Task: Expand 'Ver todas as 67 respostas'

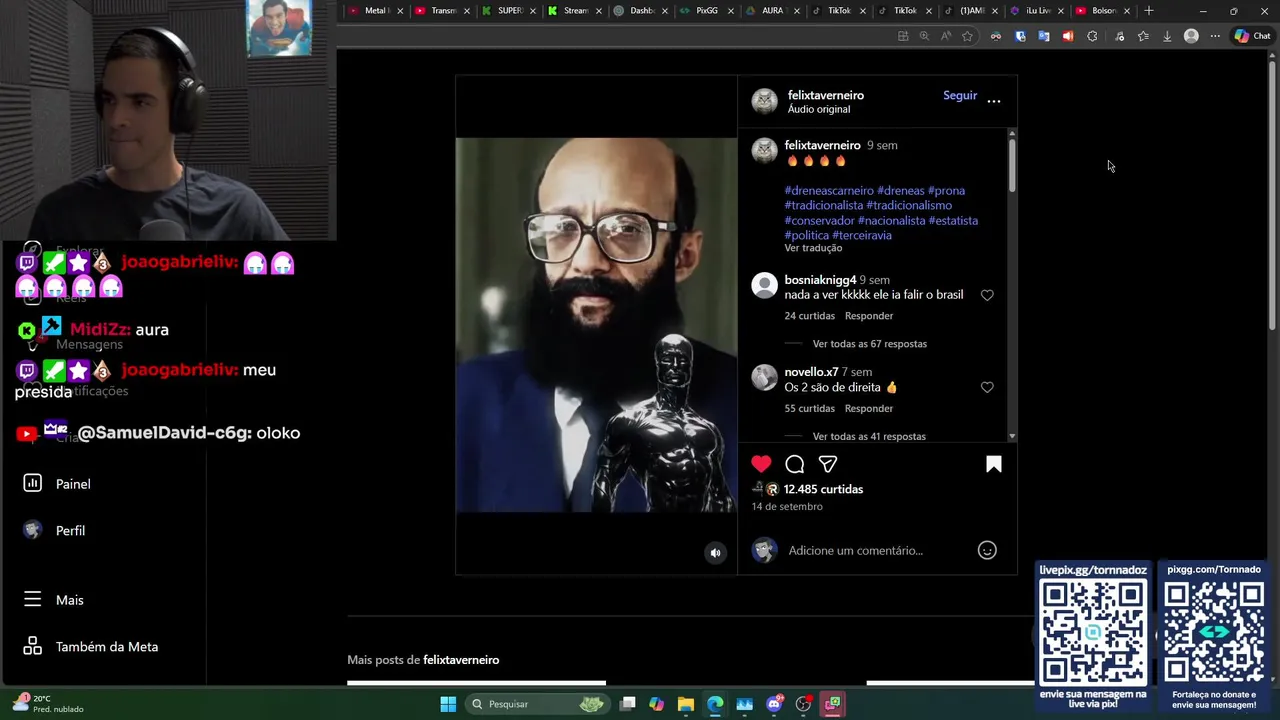Action: pos(870,344)
